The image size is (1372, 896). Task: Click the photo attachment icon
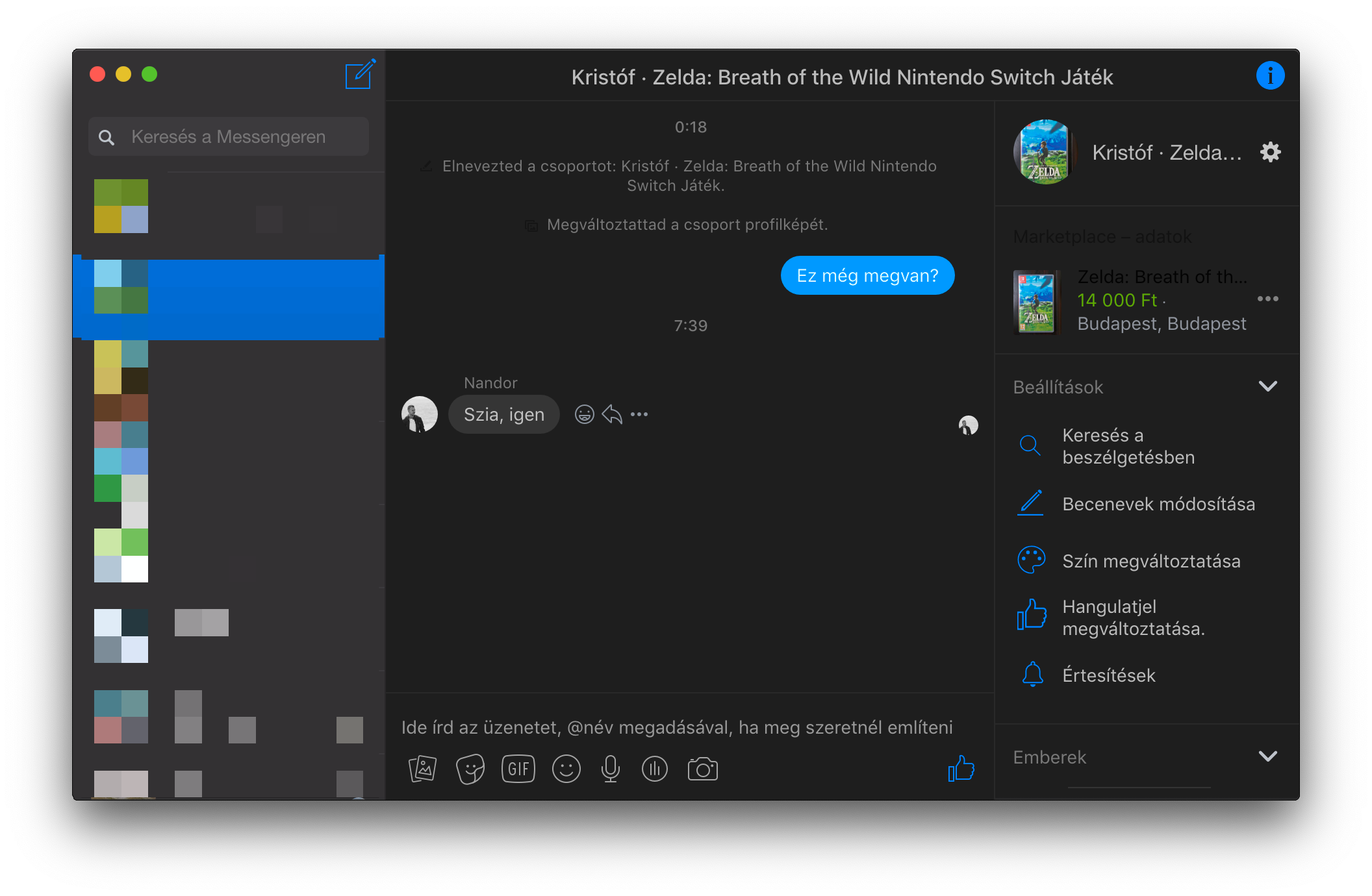pyautogui.click(x=422, y=769)
